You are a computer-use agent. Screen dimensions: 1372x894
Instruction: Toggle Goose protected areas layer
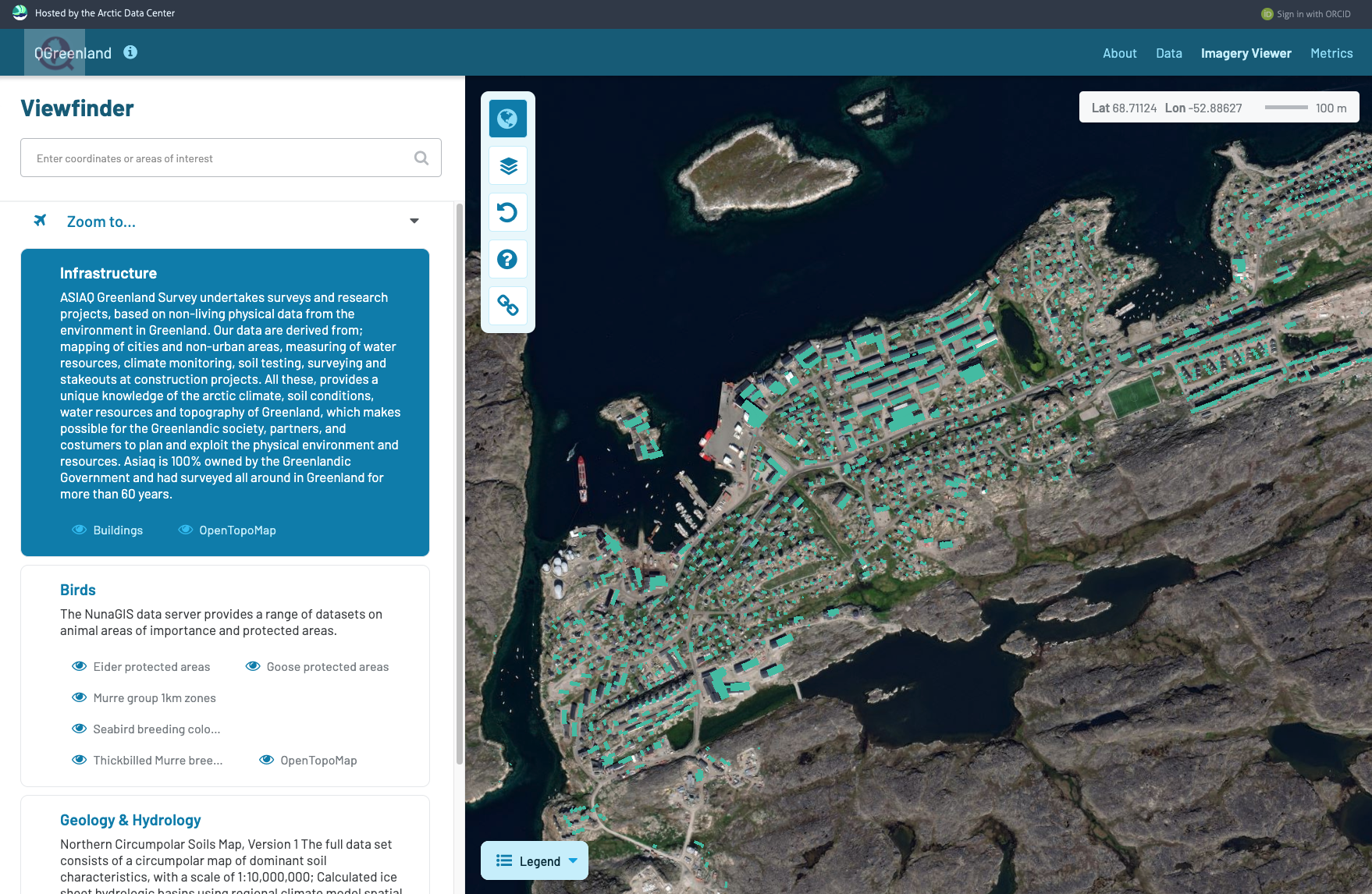point(253,666)
